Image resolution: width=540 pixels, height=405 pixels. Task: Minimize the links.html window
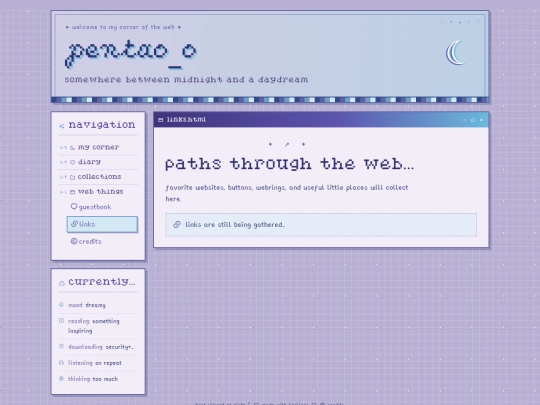coord(464,120)
